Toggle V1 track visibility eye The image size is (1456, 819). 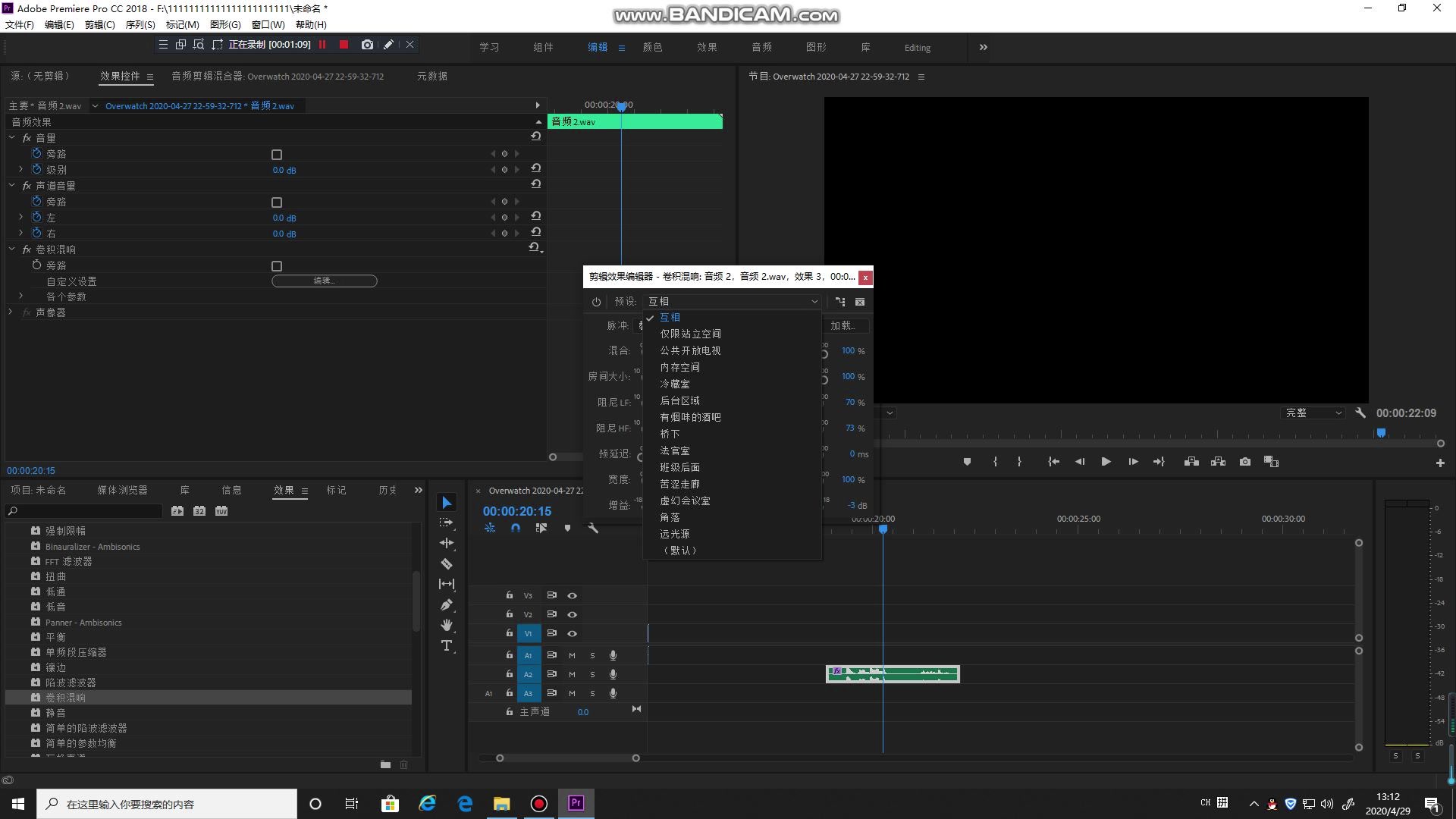[x=573, y=634]
